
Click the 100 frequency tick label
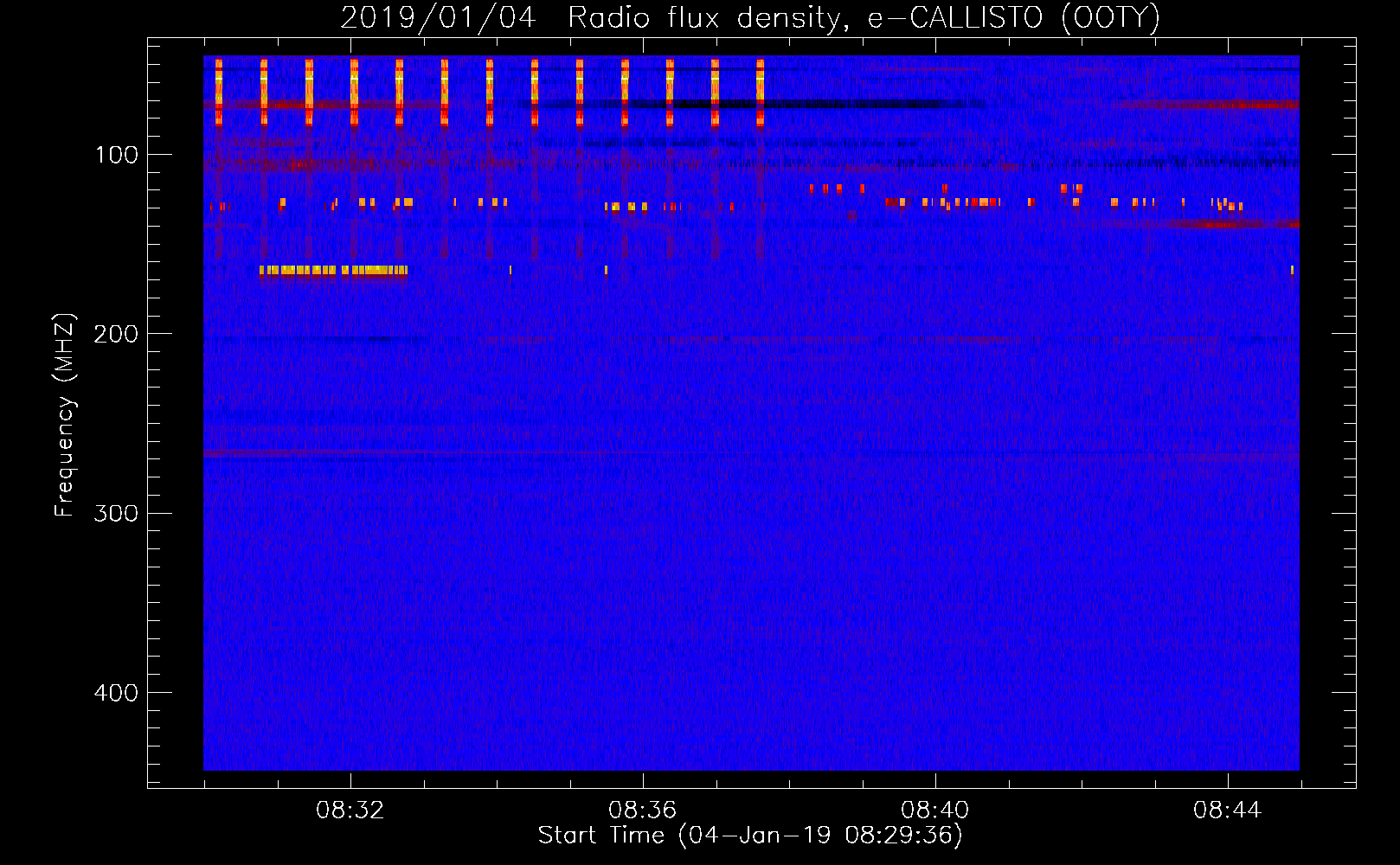[x=117, y=155]
